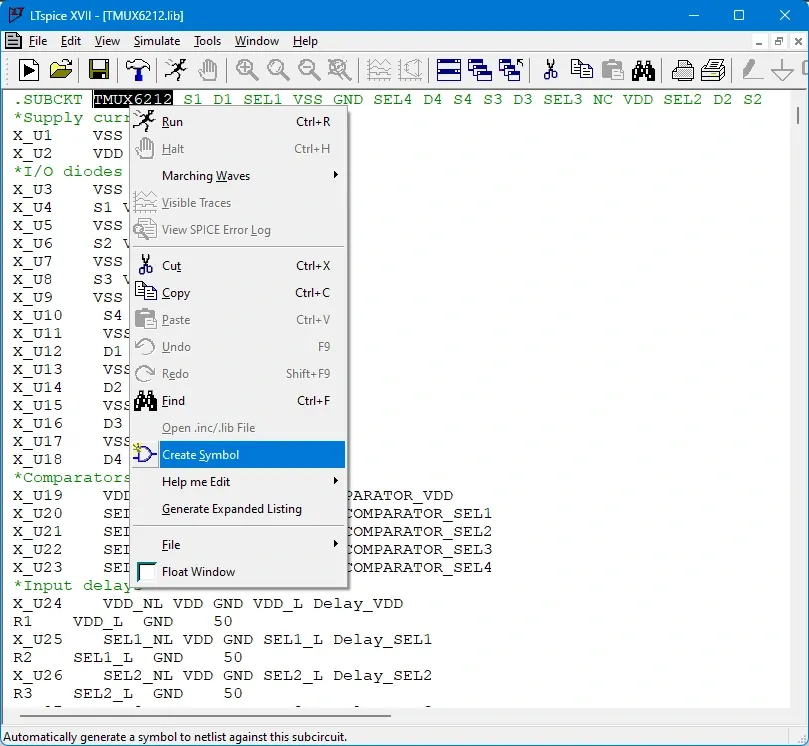Expand the File submenu in the context menu
Viewport: 809px width, 746px height.
239,545
